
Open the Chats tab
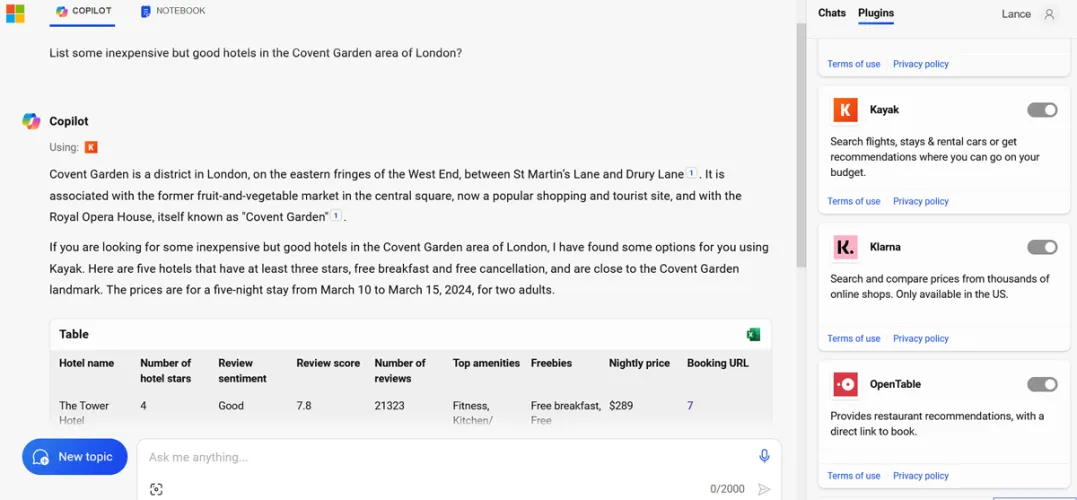(831, 13)
